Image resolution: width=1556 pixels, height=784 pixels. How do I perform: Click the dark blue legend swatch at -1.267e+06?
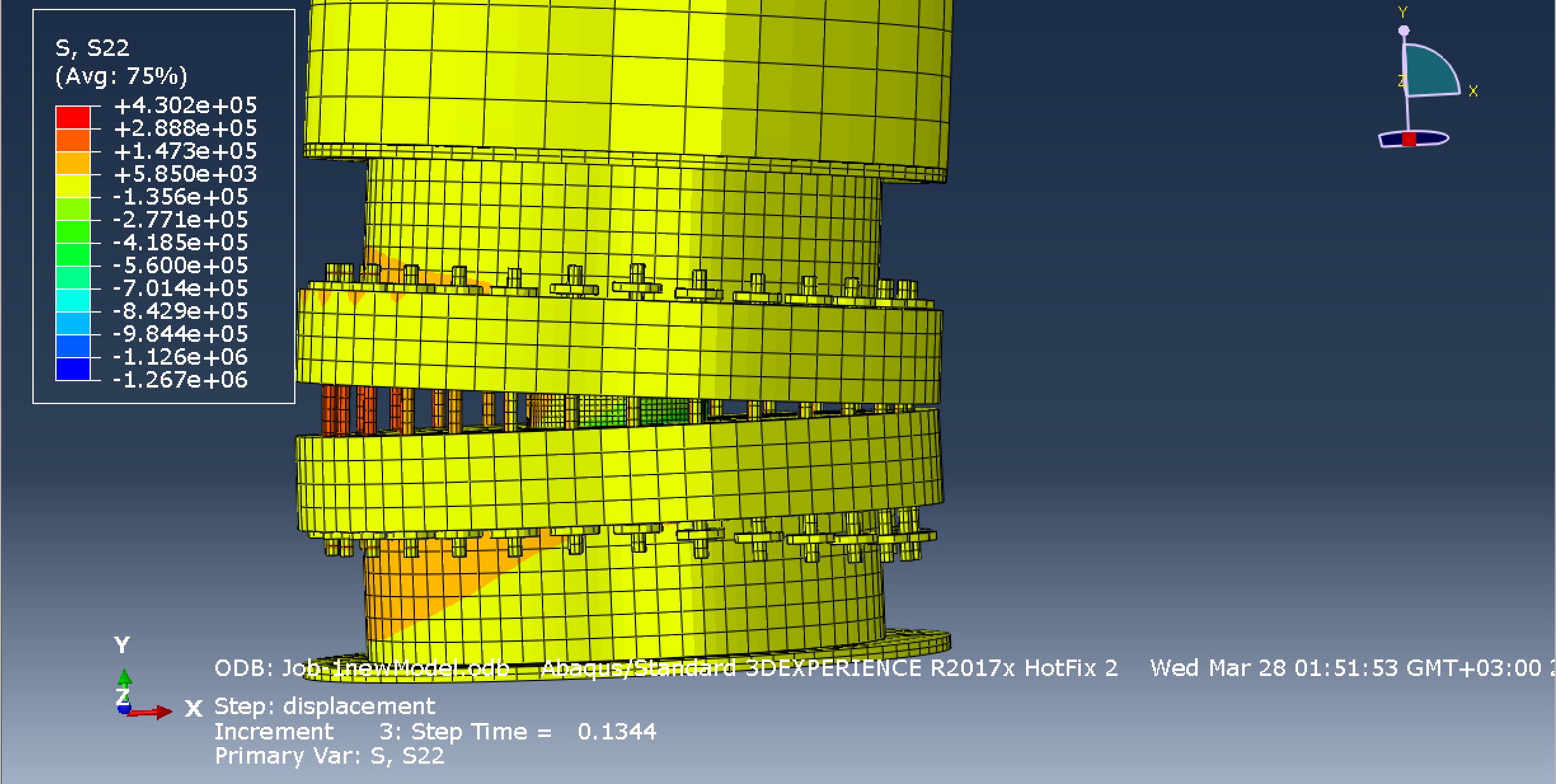point(73,369)
